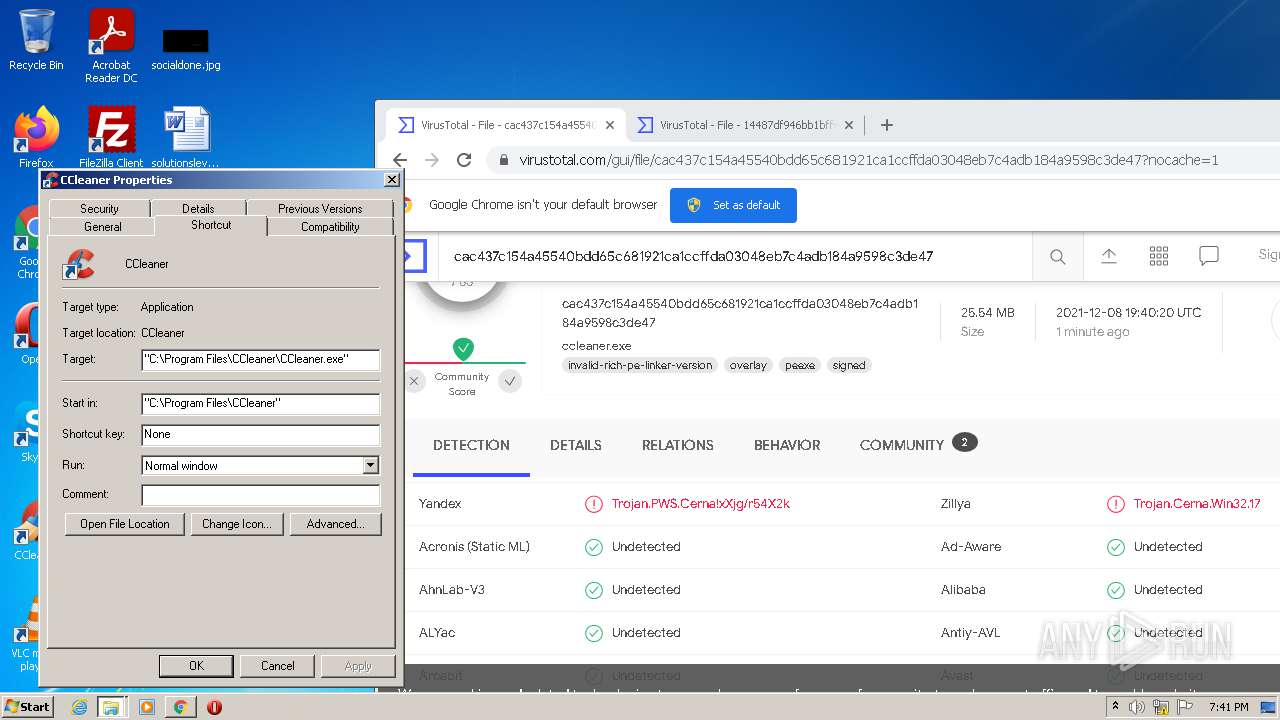Reload the VirusTotal page

(464, 160)
